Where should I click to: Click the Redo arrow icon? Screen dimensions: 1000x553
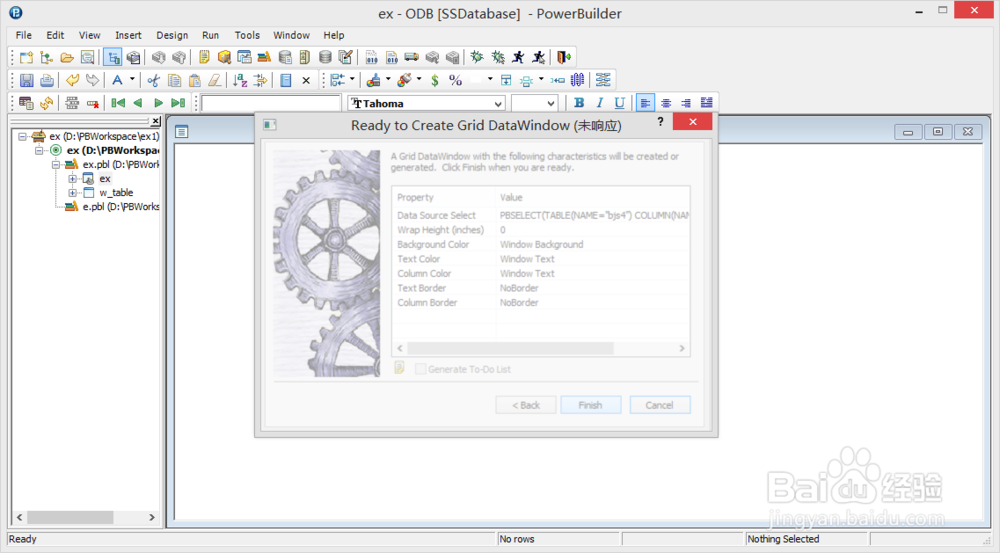pos(92,80)
